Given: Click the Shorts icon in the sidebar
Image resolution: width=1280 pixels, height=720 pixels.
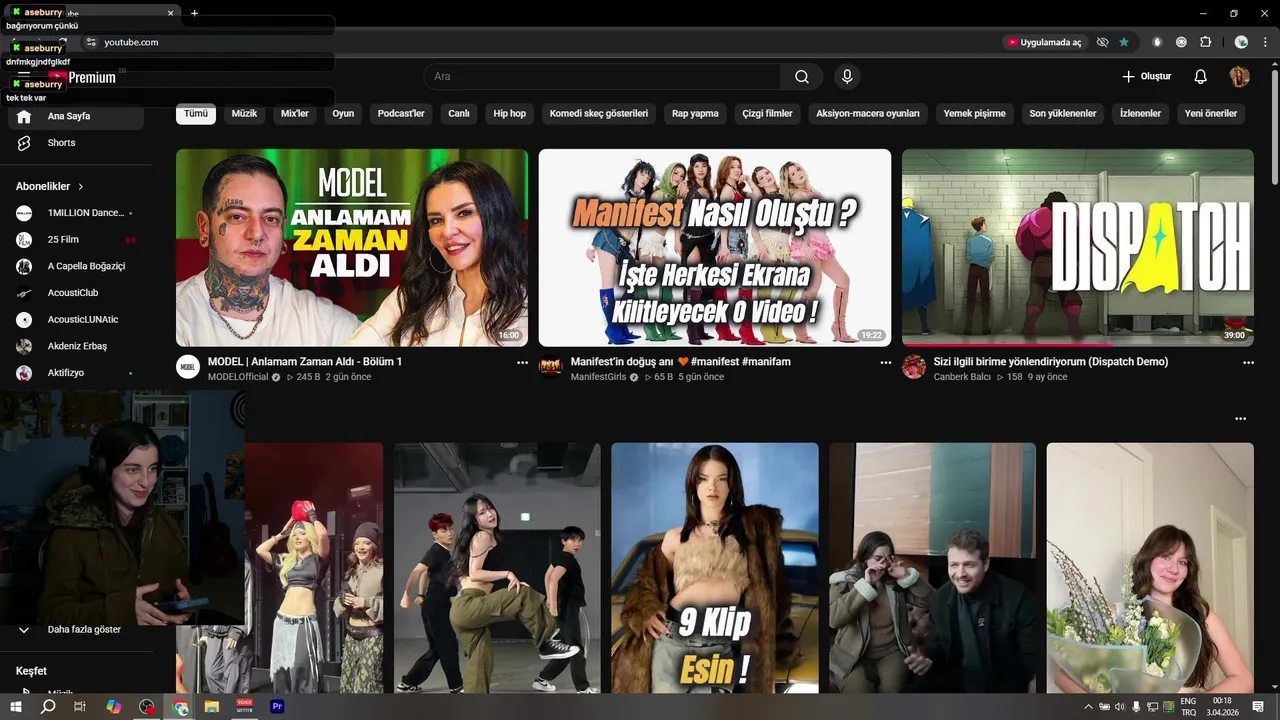Looking at the screenshot, I should click(24, 143).
